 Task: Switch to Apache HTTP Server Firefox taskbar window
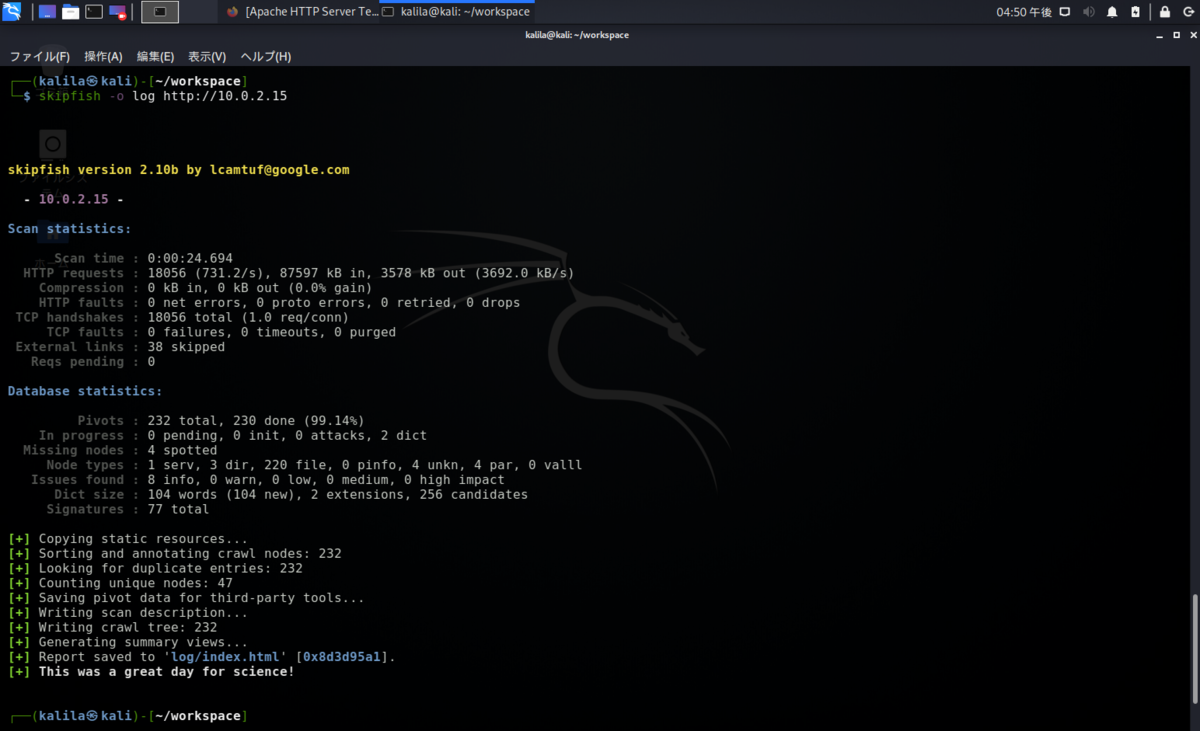303,12
